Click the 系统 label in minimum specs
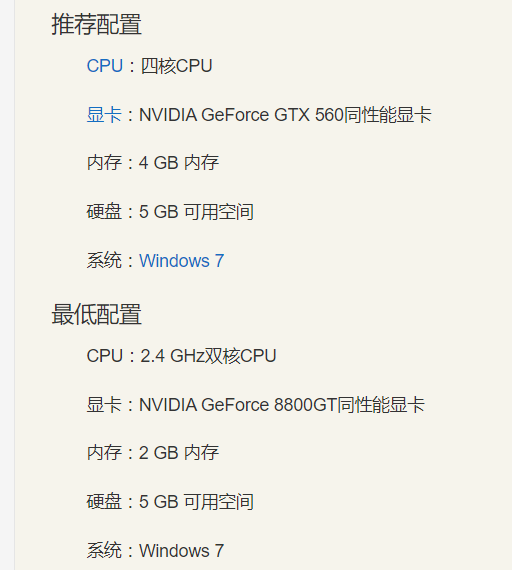Viewport: 512px width, 570px height. [x=104, y=551]
